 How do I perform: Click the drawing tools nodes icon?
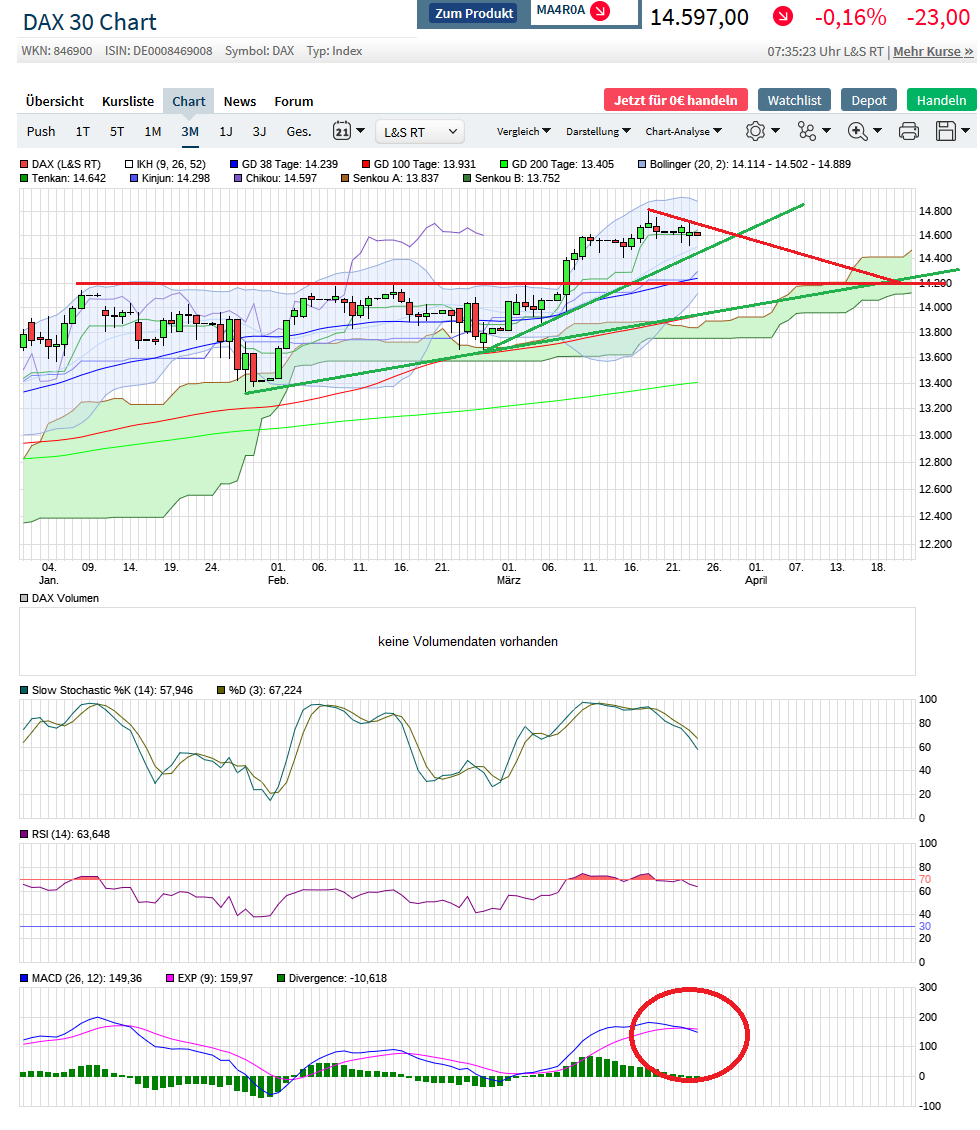(806, 131)
